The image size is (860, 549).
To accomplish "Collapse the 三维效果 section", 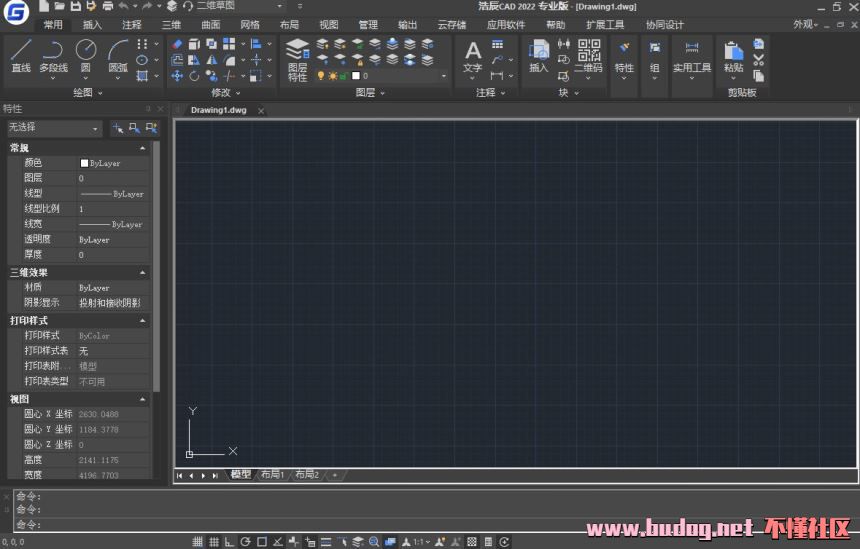I will click(x=143, y=273).
